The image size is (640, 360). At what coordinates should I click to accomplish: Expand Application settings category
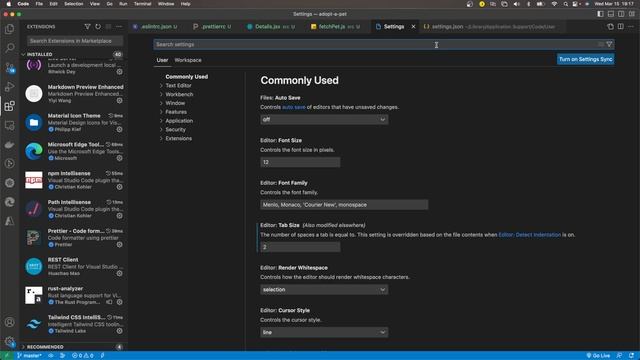point(179,121)
